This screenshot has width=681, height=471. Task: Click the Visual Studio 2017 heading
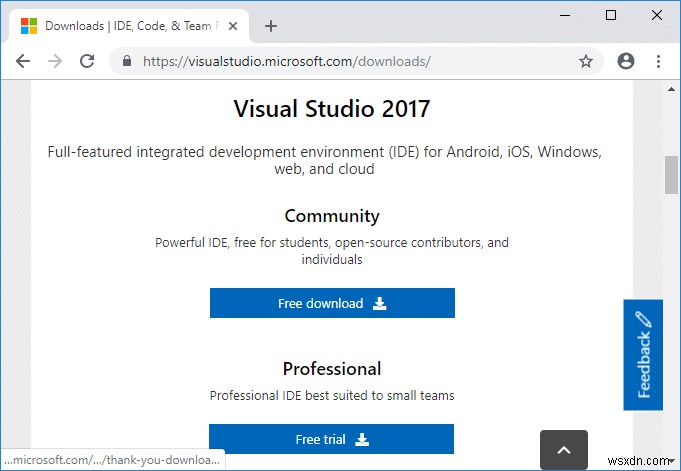point(332,108)
